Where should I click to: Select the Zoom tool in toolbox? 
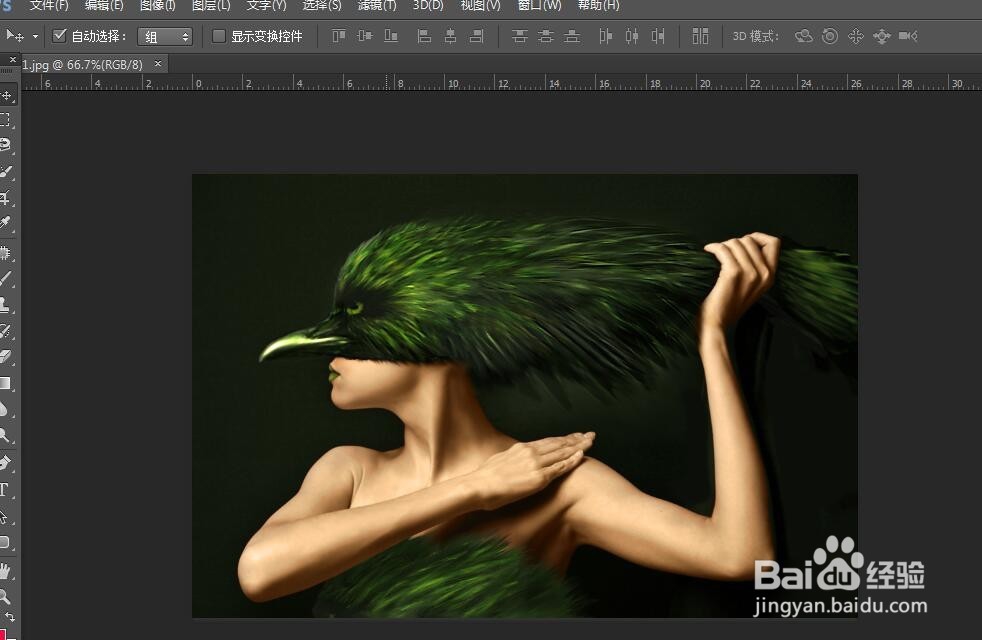click(5, 596)
